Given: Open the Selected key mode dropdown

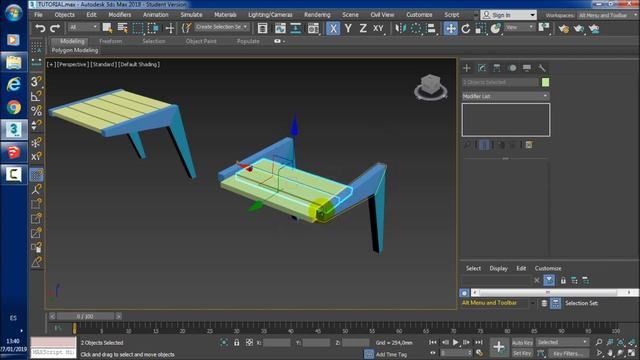Looking at the screenshot, I should point(562,342).
